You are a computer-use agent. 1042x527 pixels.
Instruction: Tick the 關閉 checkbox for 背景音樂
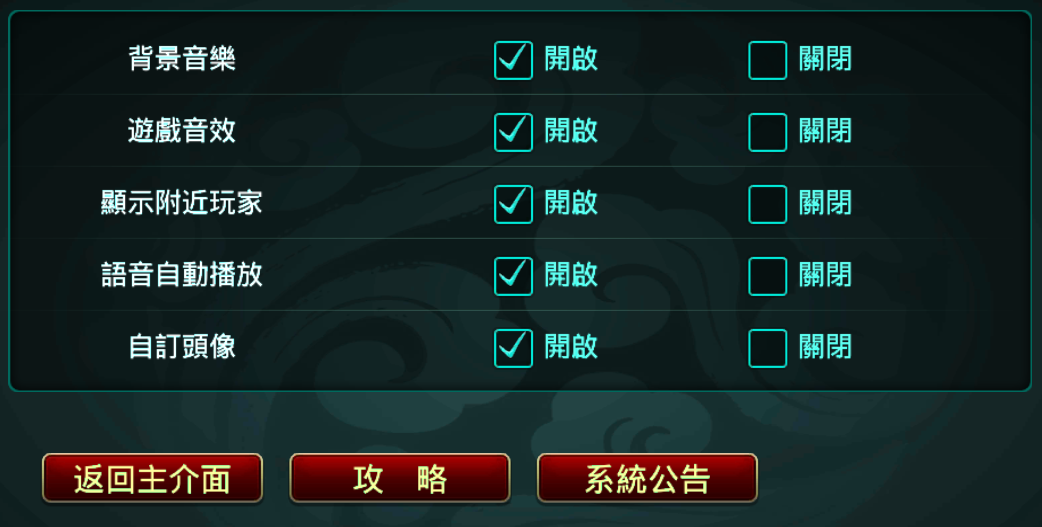[767, 60]
